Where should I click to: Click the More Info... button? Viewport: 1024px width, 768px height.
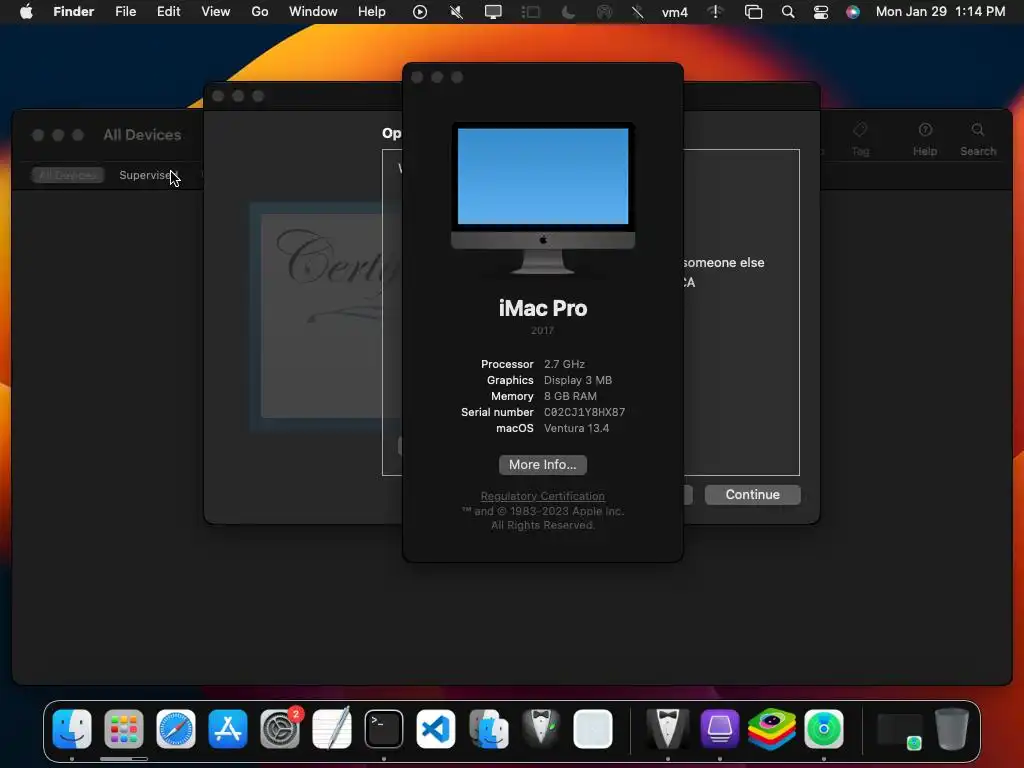543,464
